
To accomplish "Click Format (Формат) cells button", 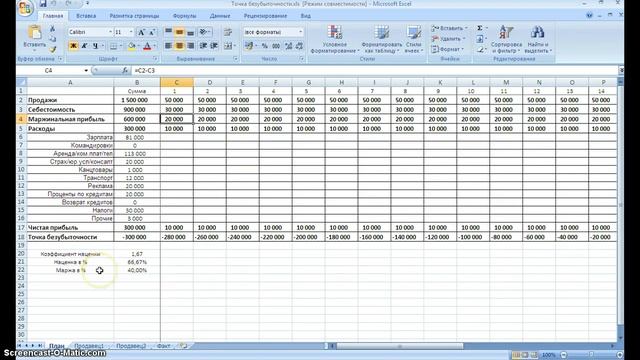I will click(x=447, y=49).
